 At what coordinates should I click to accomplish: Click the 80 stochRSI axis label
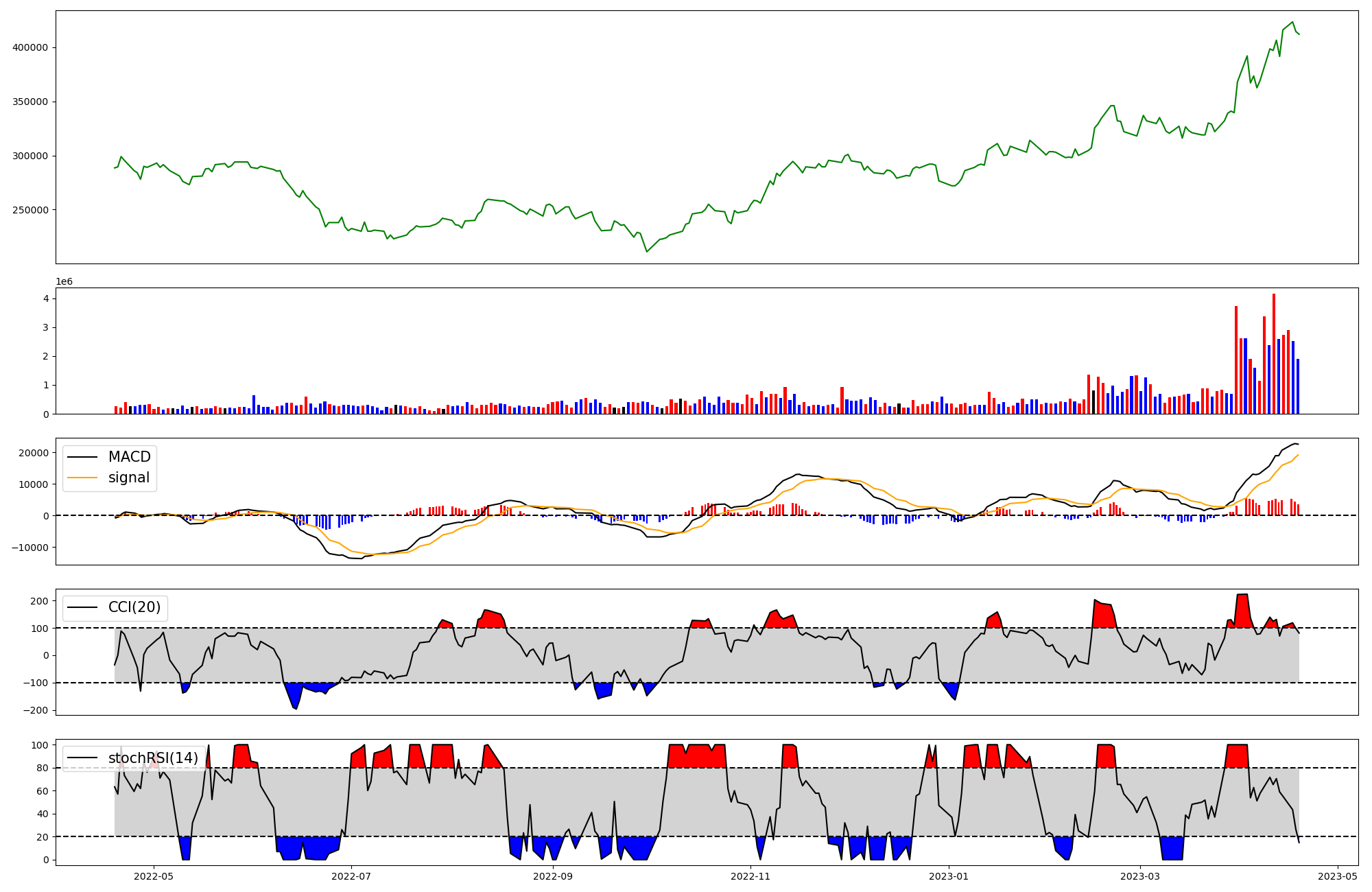(x=43, y=768)
